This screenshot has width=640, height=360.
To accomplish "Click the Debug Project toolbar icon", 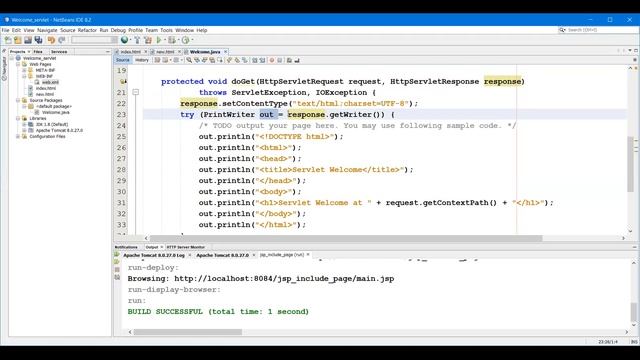I will pos(172,40).
